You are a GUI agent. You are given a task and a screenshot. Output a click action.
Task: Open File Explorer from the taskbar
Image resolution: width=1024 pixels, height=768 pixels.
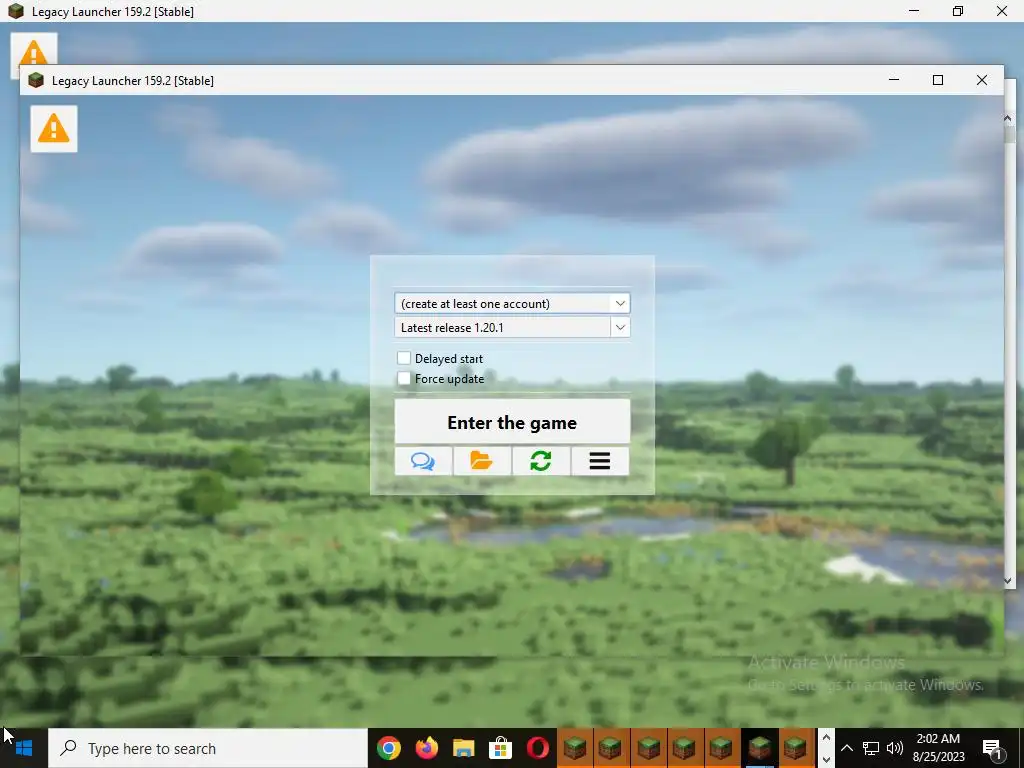[x=464, y=748]
